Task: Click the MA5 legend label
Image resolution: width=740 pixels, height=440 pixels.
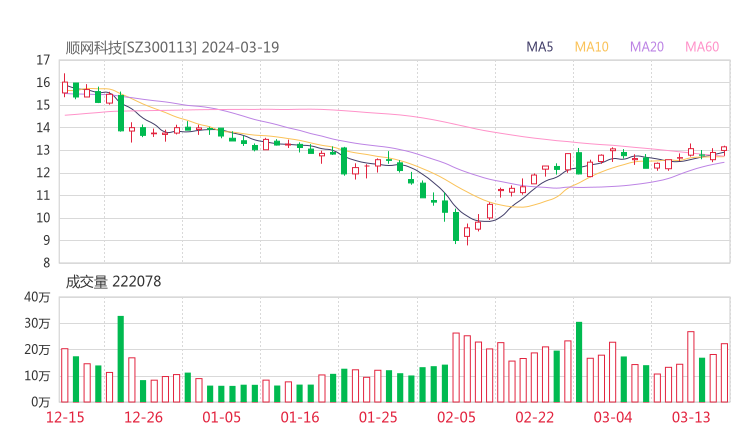Action: (x=539, y=47)
